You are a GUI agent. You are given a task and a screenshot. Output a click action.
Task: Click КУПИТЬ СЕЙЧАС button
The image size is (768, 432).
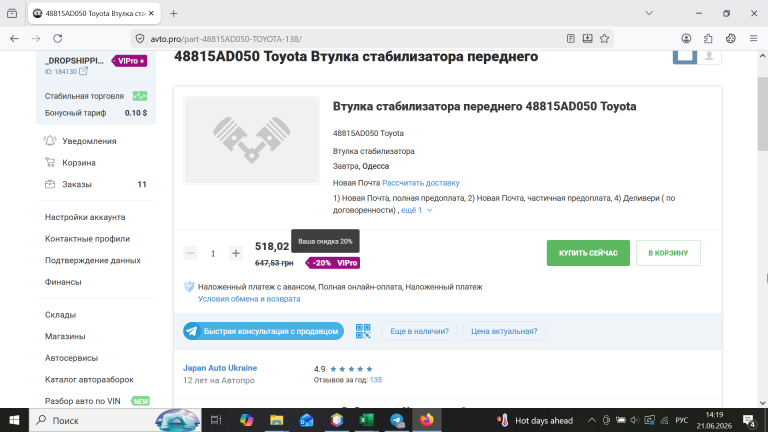[588, 253]
